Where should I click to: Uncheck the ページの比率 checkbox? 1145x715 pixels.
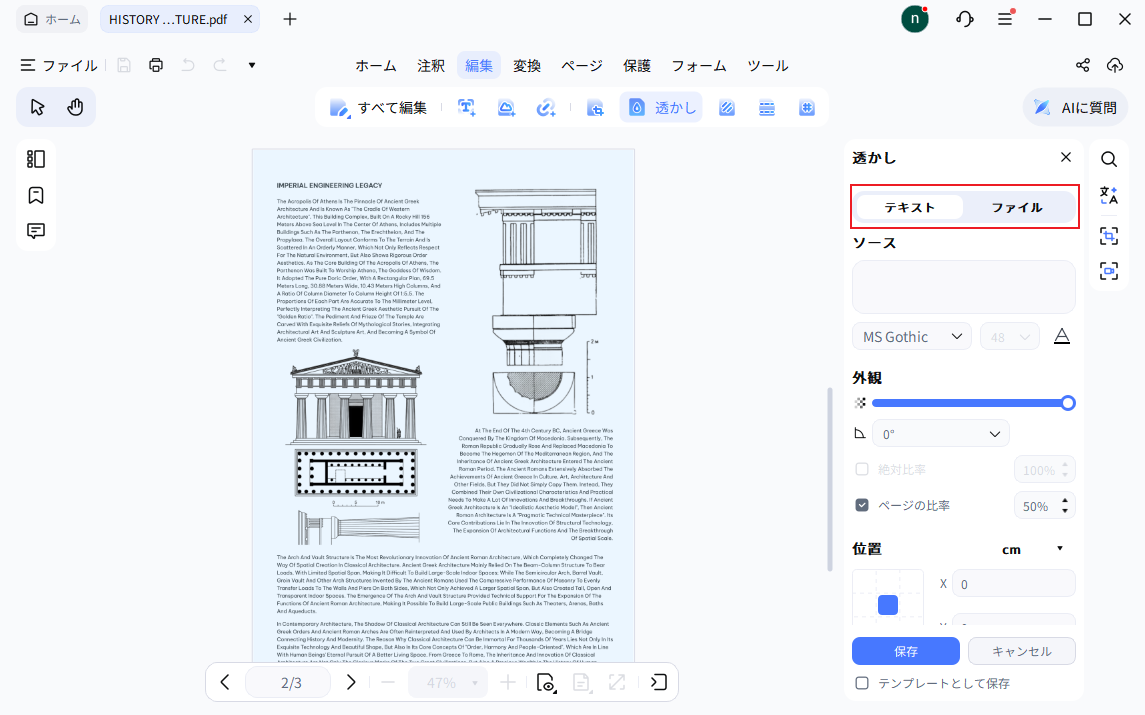click(x=862, y=505)
